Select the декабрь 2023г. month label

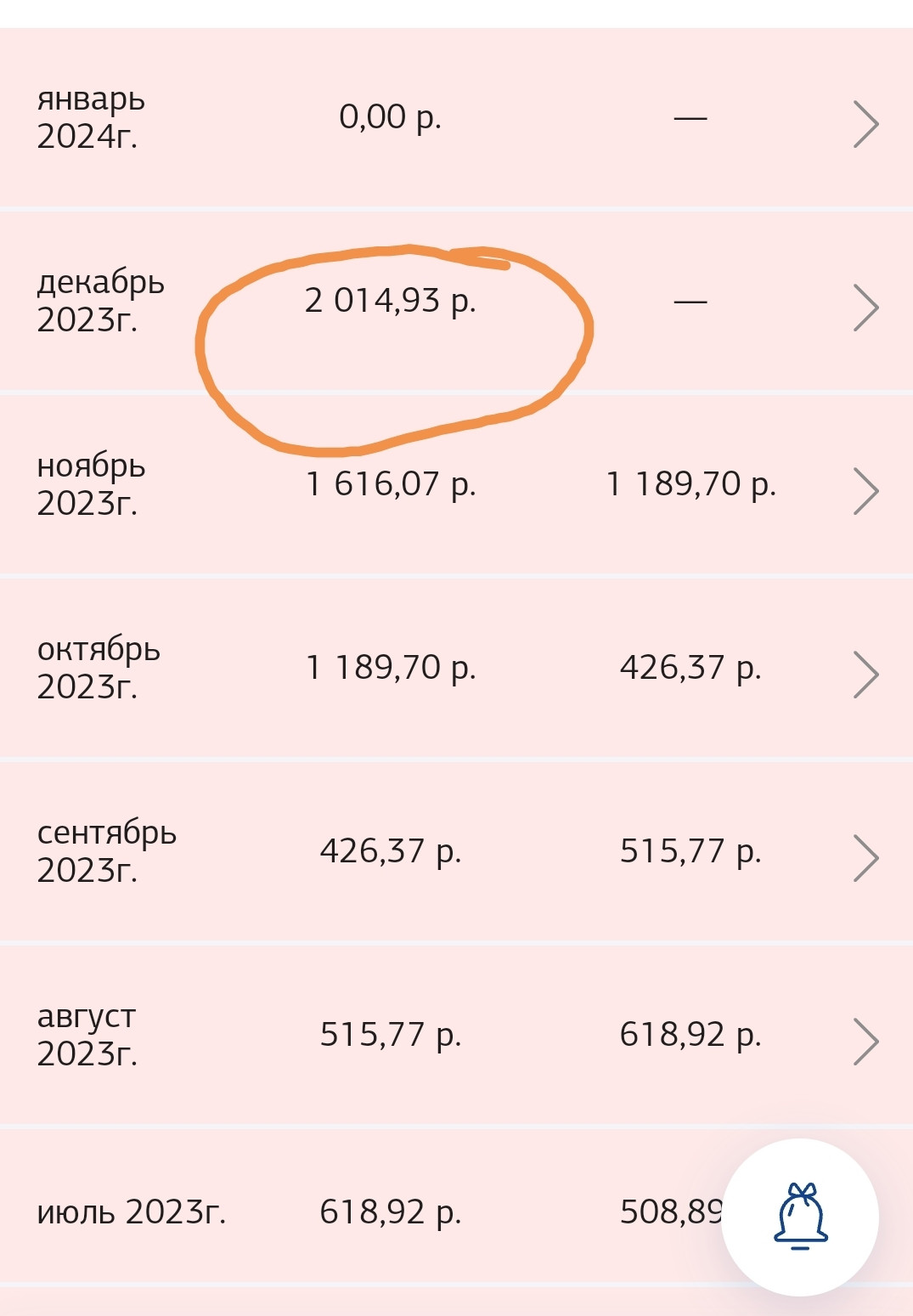click(100, 301)
